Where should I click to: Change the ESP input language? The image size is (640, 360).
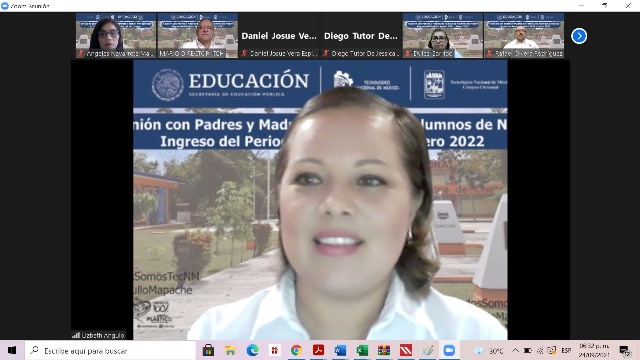(x=566, y=351)
